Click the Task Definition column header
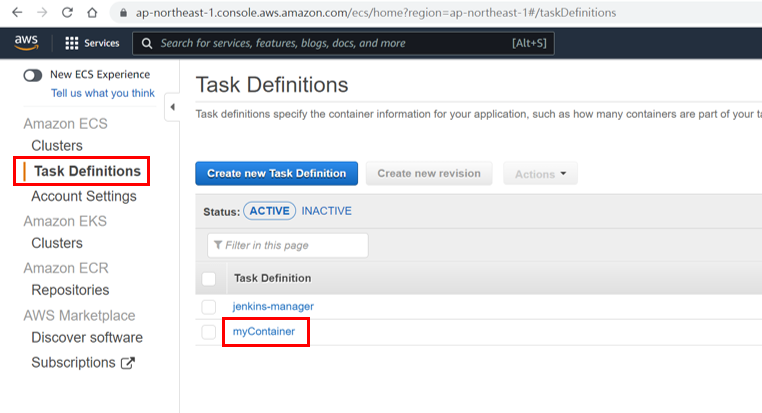762x413 pixels. tap(273, 278)
